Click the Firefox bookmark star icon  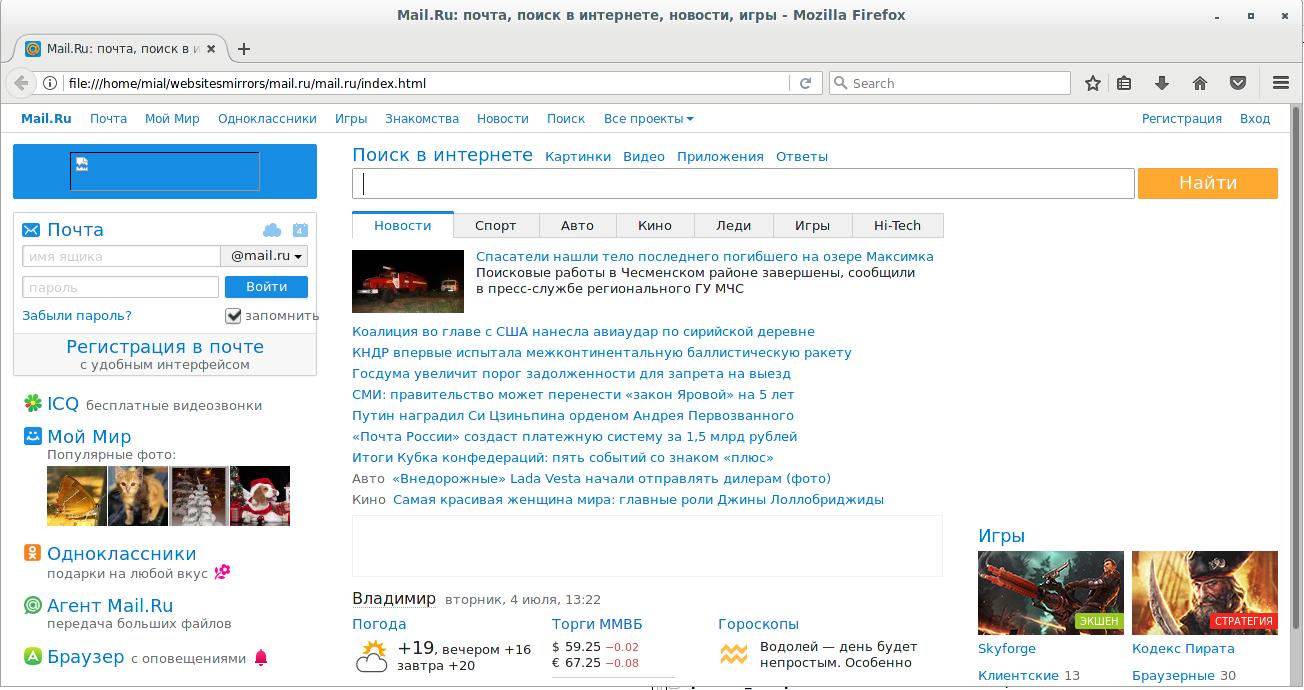1093,83
